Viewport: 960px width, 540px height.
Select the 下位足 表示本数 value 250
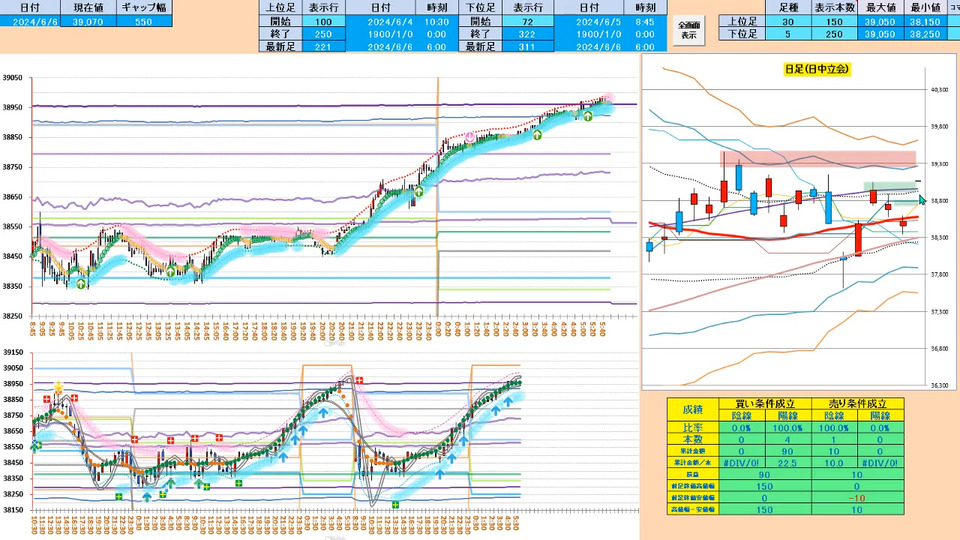point(834,34)
